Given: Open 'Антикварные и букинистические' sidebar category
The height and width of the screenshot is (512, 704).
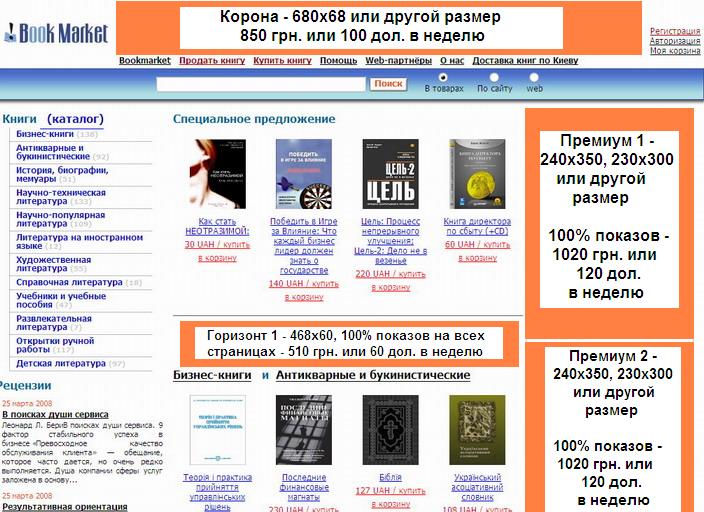Looking at the screenshot, I should click(x=53, y=152).
